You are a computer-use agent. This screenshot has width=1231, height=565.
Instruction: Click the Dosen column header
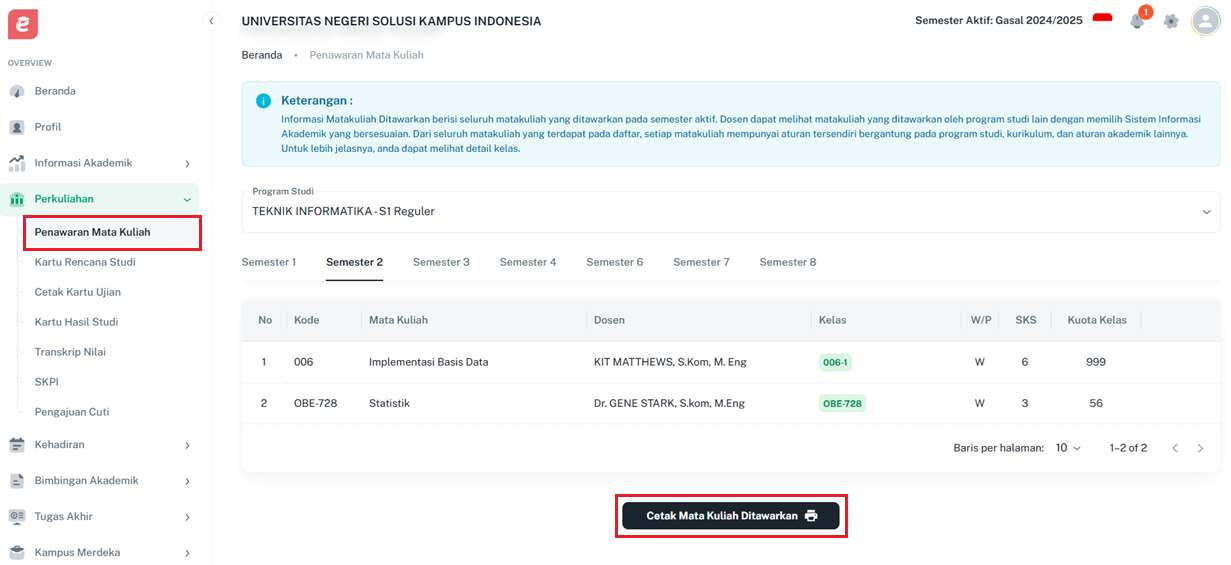coord(609,320)
